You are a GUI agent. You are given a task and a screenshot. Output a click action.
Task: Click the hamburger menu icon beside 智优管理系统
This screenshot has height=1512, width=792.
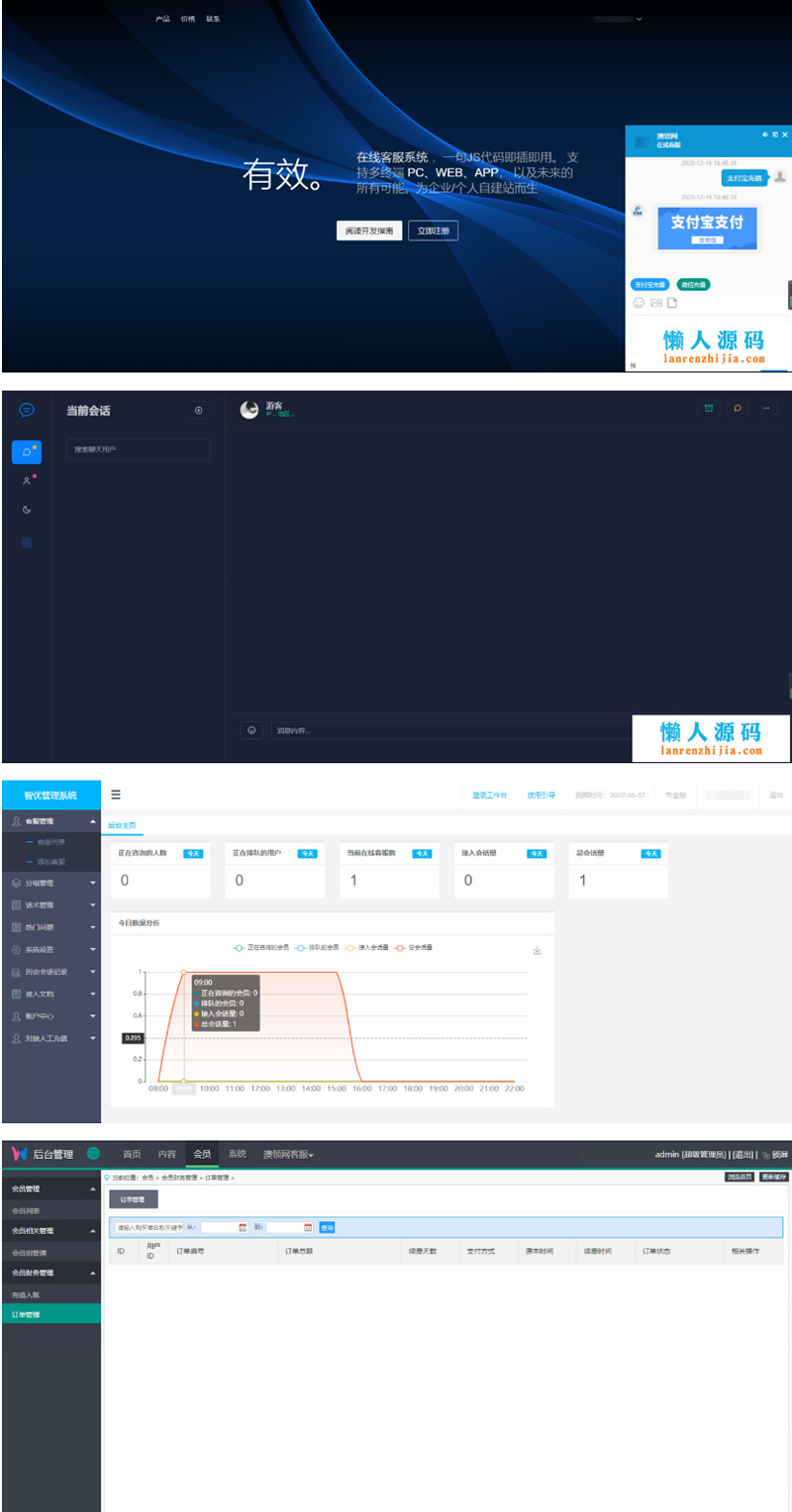(x=116, y=795)
